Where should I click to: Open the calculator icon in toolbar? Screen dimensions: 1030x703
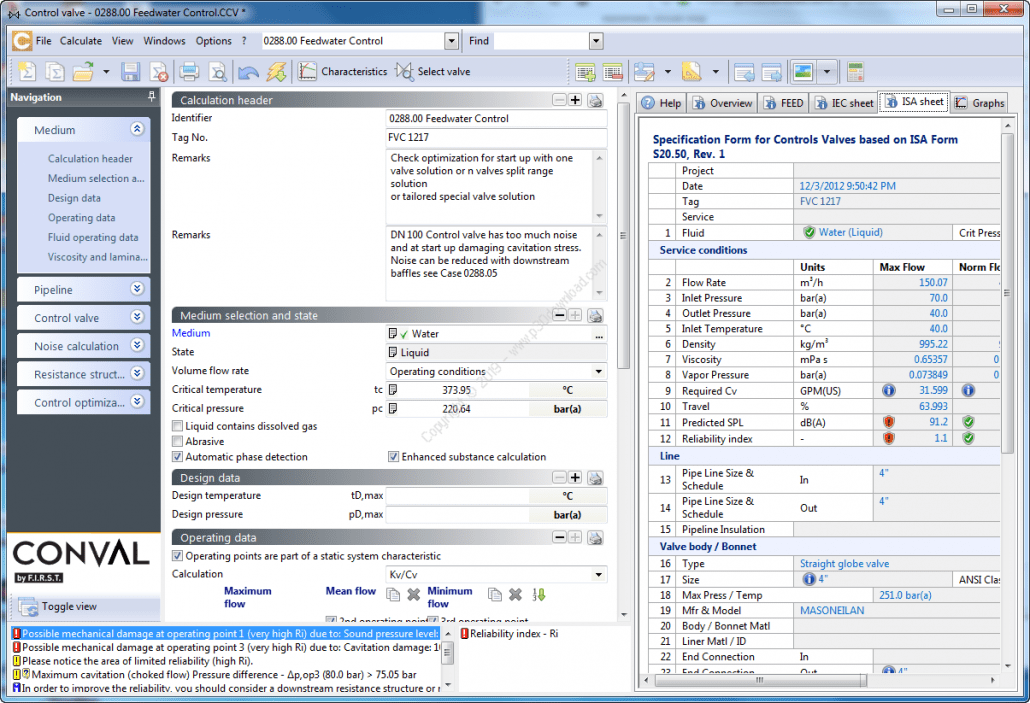854,72
